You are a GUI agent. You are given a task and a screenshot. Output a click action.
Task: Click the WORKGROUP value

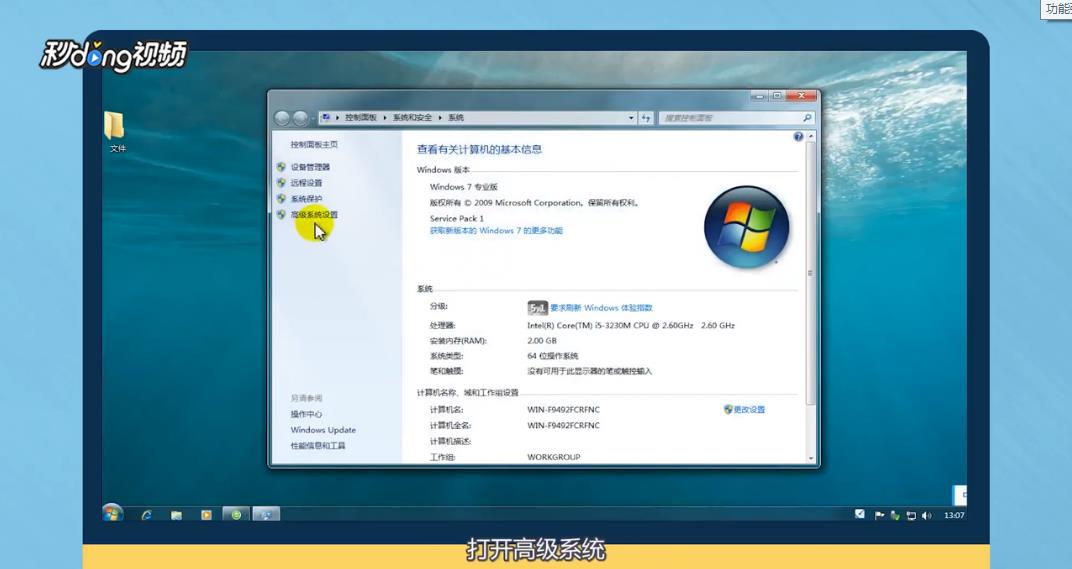(x=554, y=457)
